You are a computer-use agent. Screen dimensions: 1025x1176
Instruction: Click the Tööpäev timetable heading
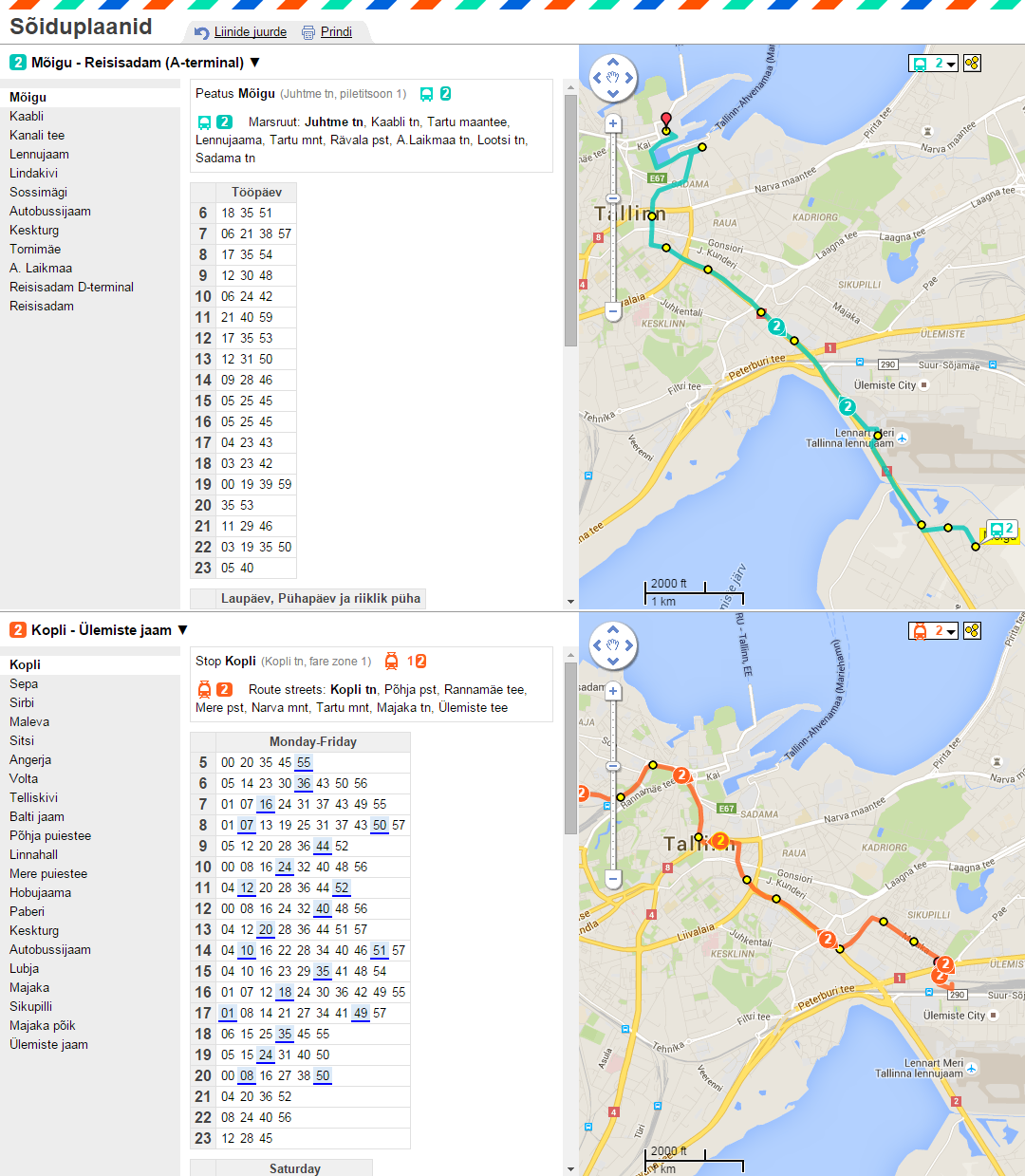256,193
